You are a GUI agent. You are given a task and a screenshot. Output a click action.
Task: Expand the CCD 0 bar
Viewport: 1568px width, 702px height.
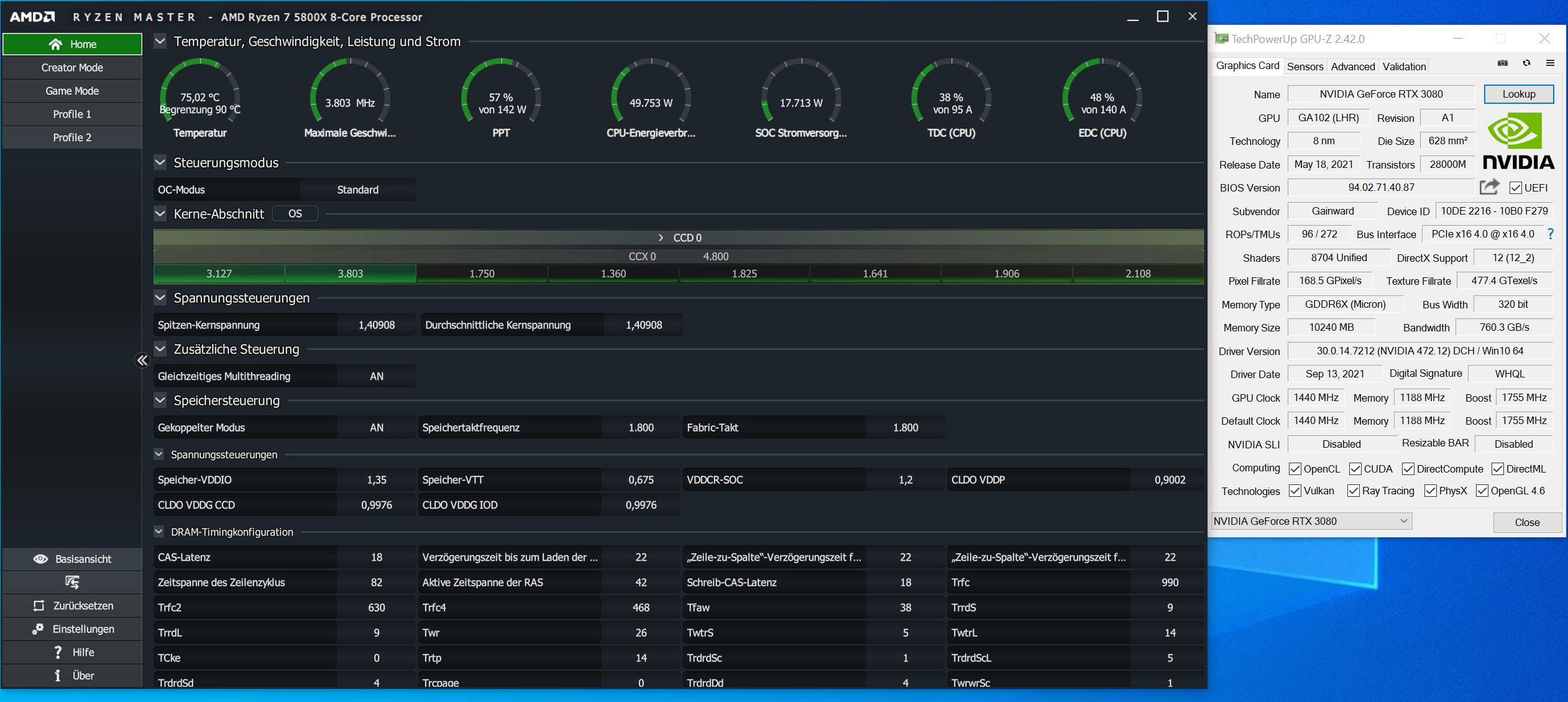click(661, 238)
